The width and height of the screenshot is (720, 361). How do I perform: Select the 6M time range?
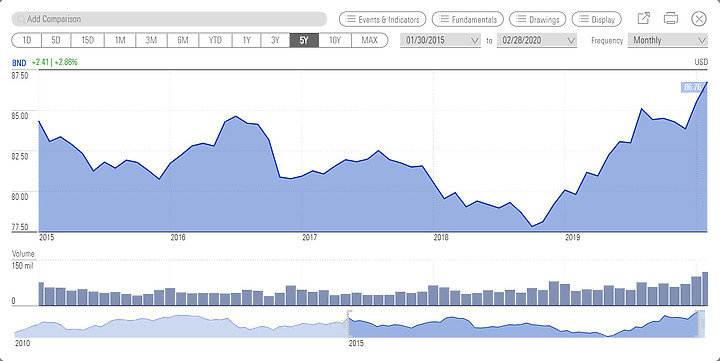click(x=183, y=40)
